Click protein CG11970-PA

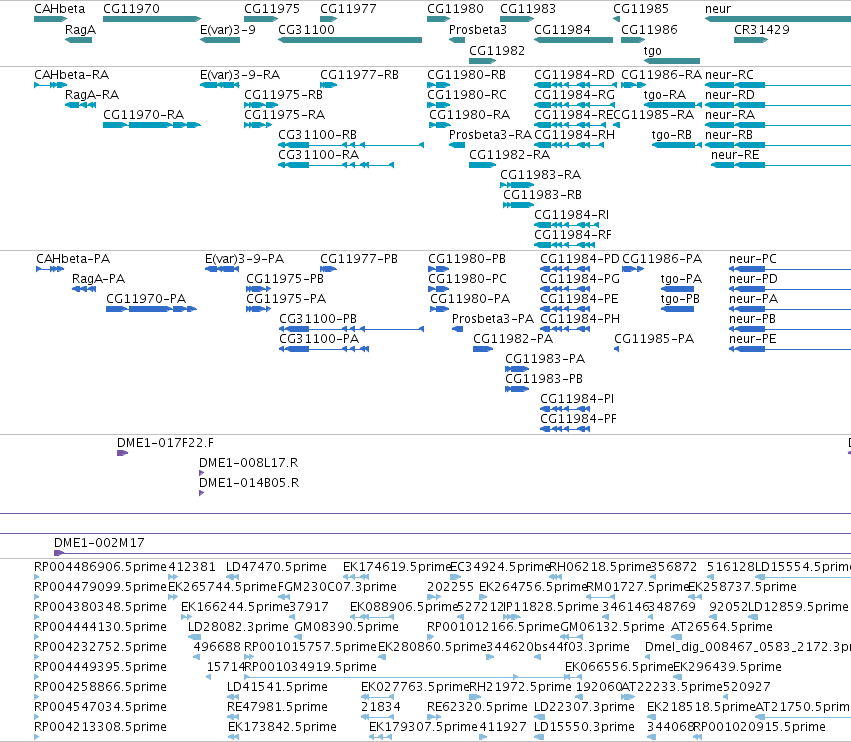click(x=146, y=299)
